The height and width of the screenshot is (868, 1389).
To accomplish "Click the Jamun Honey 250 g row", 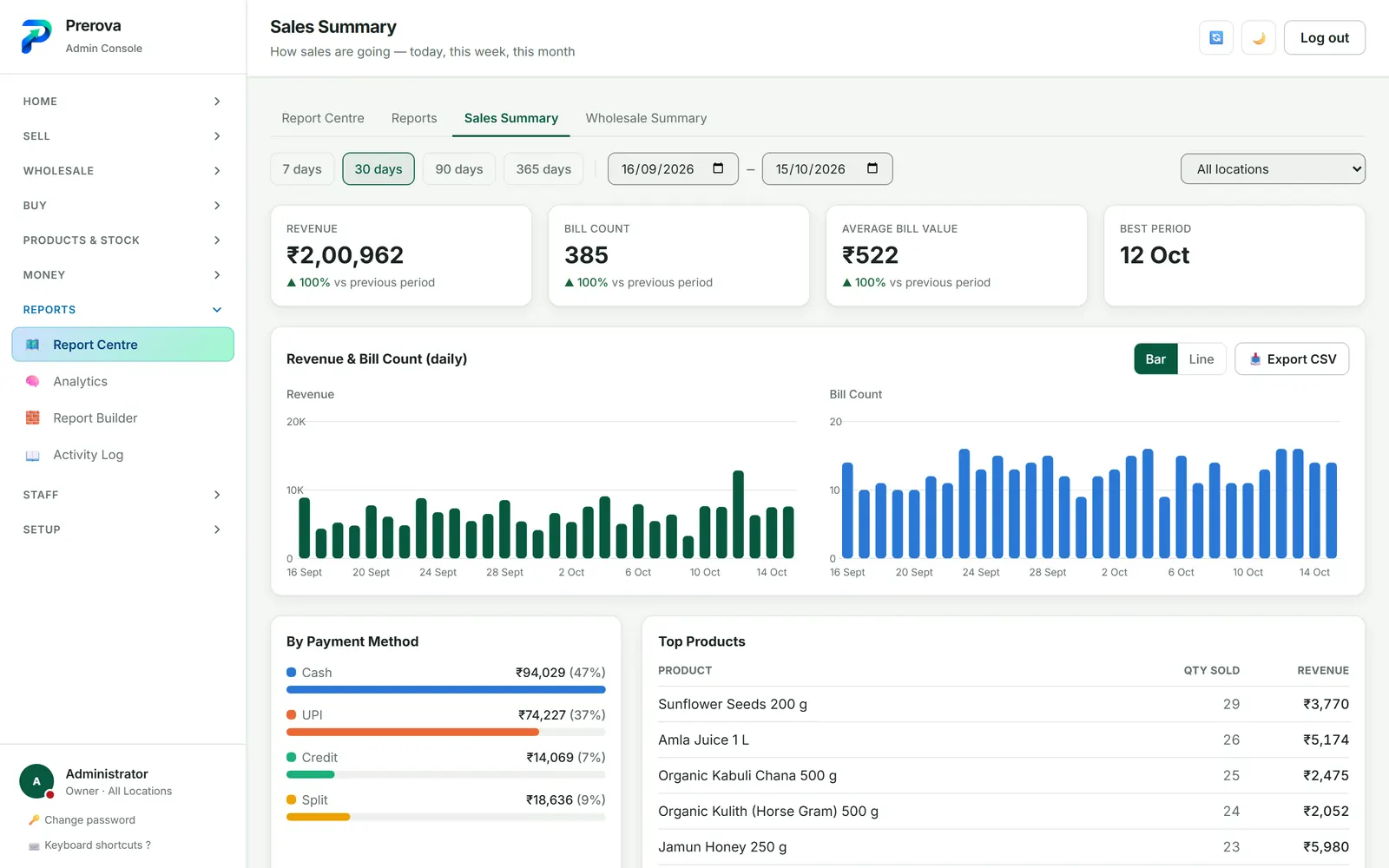I will tap(1004, 846).
